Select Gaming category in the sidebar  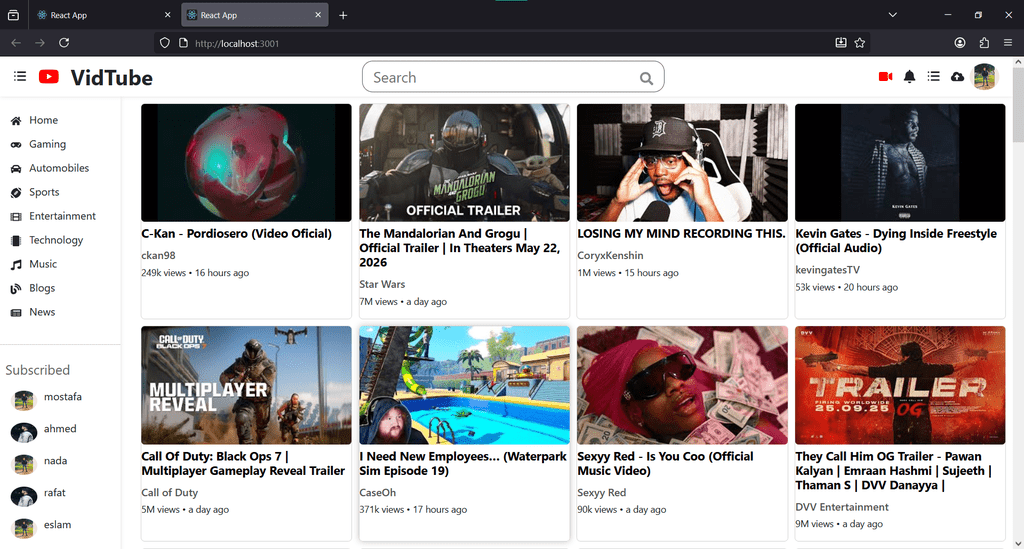47,144
